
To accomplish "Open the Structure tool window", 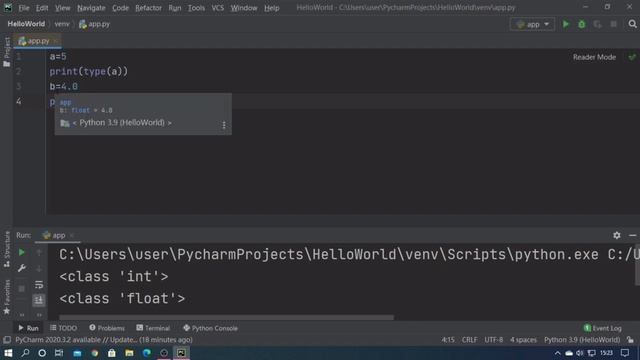I will tap(7, 249).
